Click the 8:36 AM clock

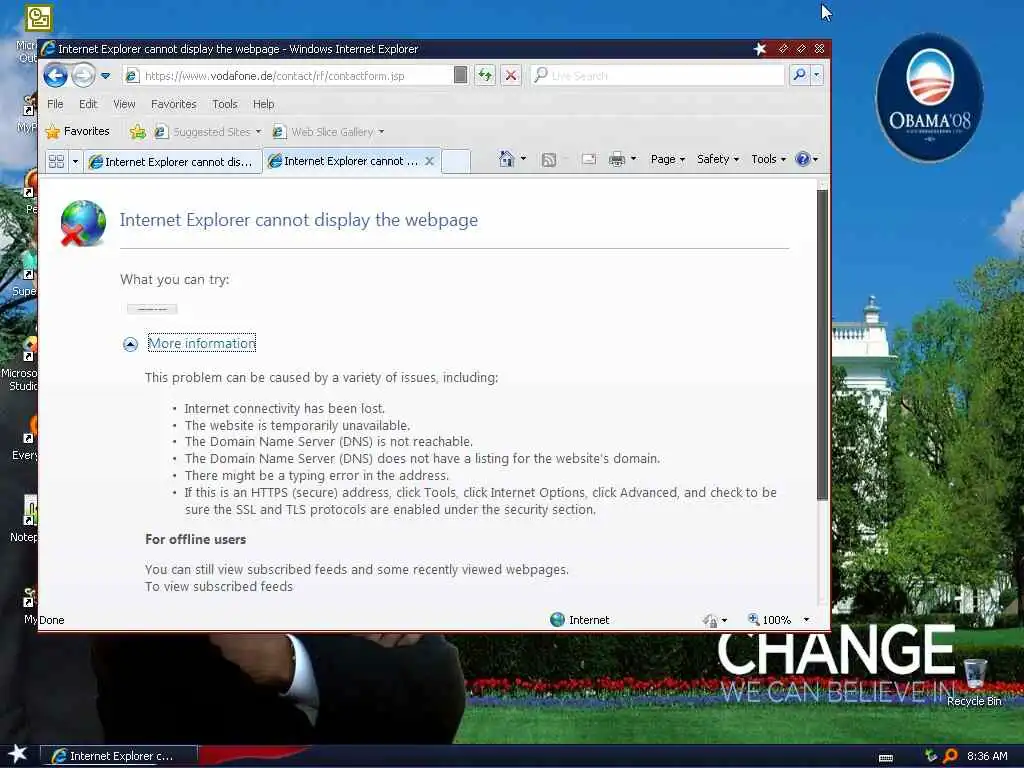987,756
